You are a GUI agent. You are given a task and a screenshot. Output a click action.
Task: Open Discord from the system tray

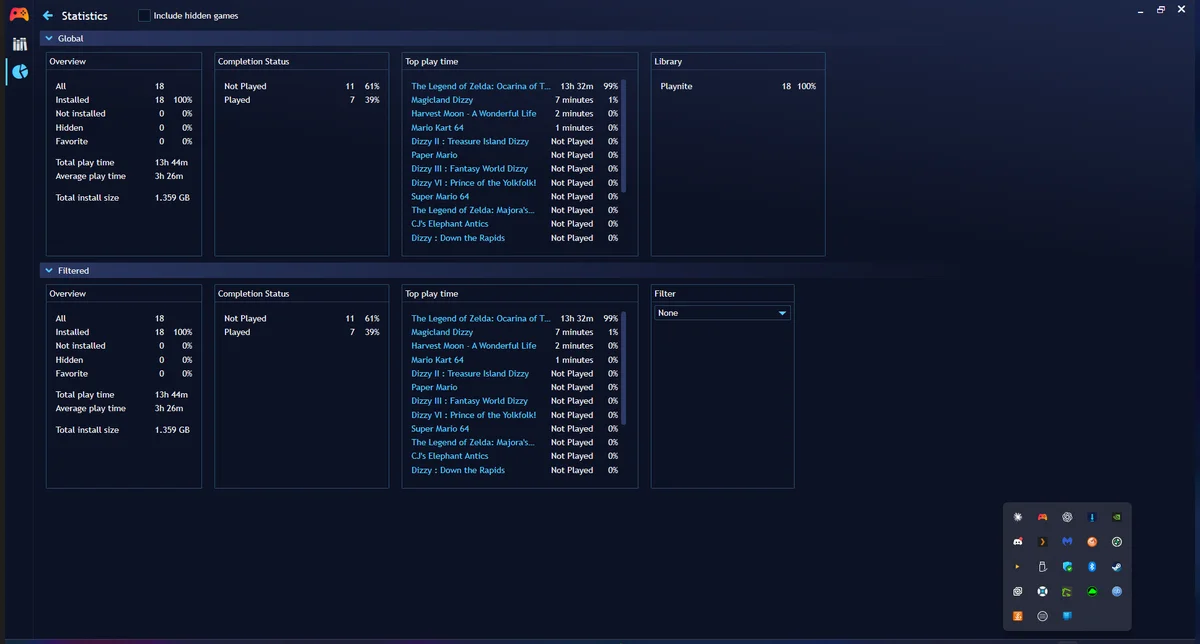pos(1018,542)
